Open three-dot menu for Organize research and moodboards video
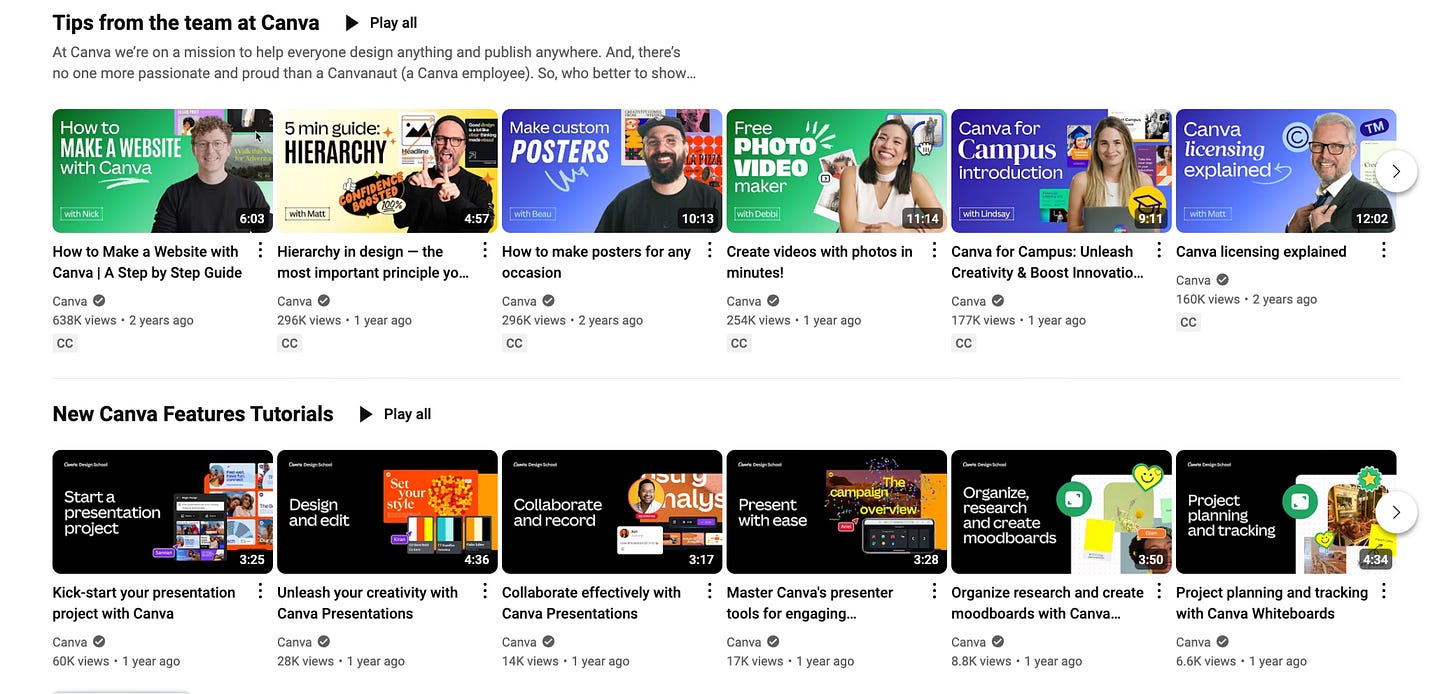This screenshot has width=1456, height=694. [1159, 591]
